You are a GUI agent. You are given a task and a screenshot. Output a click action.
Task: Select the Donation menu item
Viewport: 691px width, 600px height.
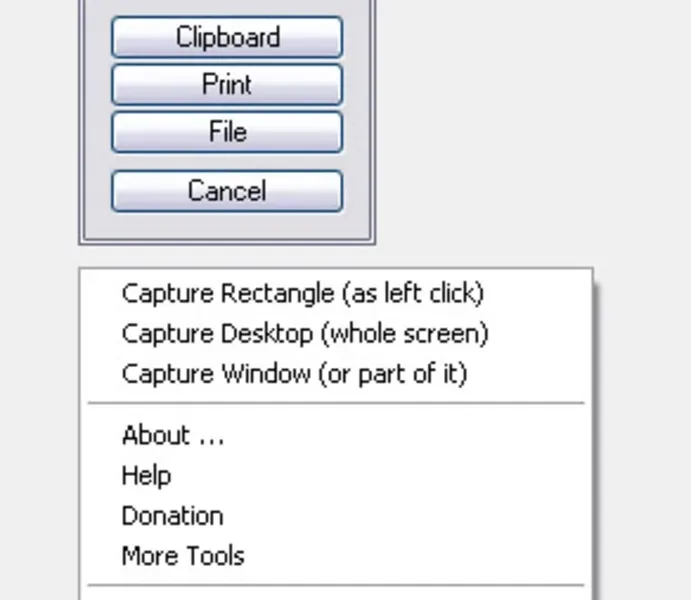coord(172,516)
